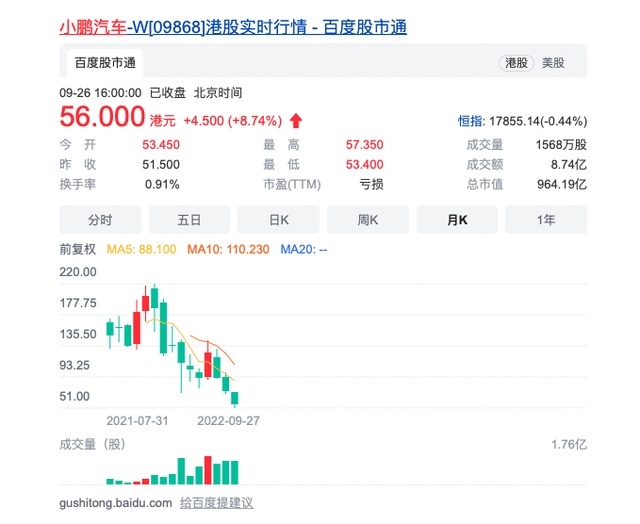Click the 2022-09-27 date axis label
Screen dimensions: 640x524
[229, 421]
